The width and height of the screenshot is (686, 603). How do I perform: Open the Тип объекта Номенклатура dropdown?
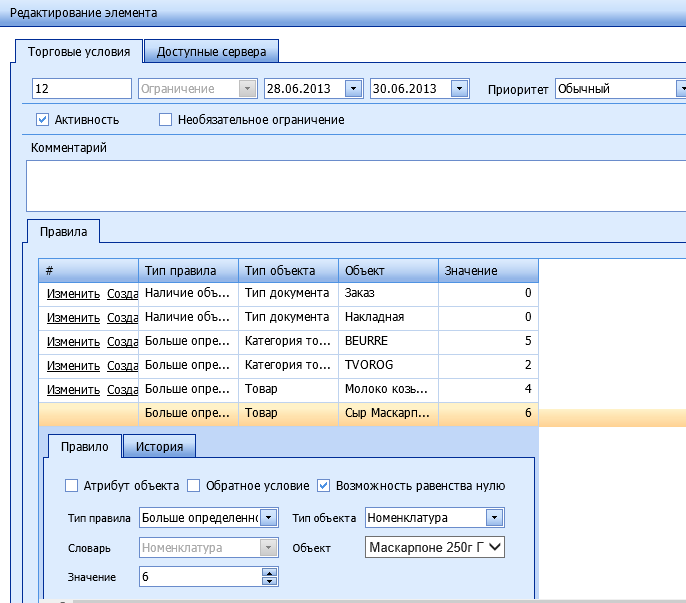pos(494,518)
